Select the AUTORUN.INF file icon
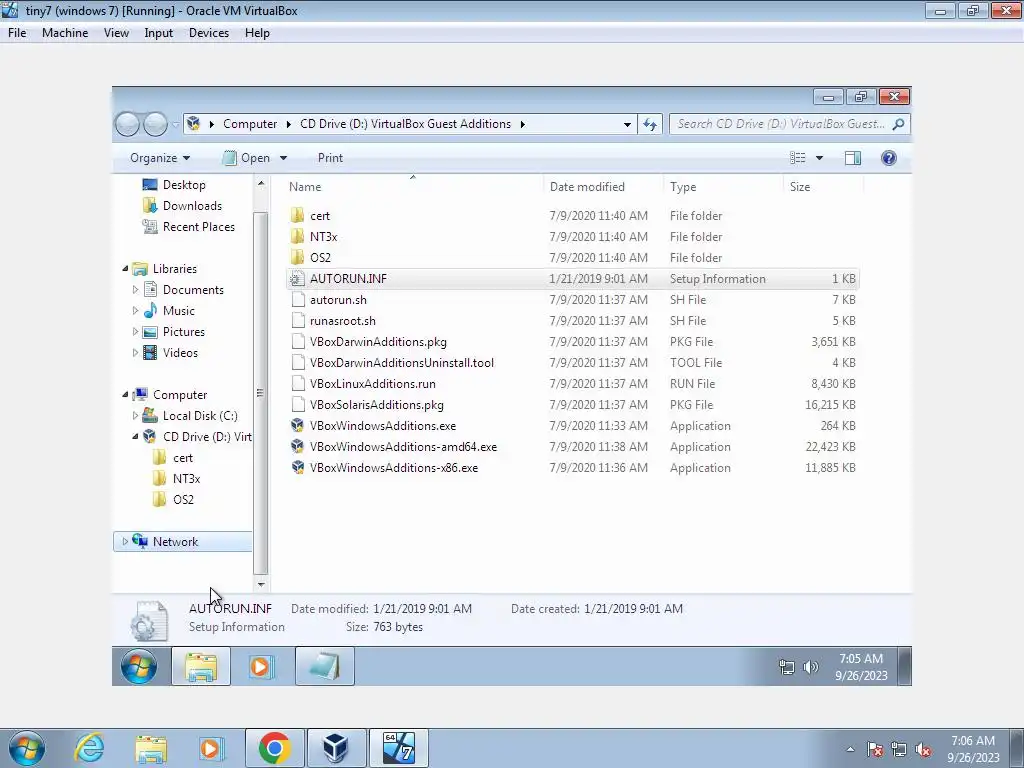 point(297,279)
